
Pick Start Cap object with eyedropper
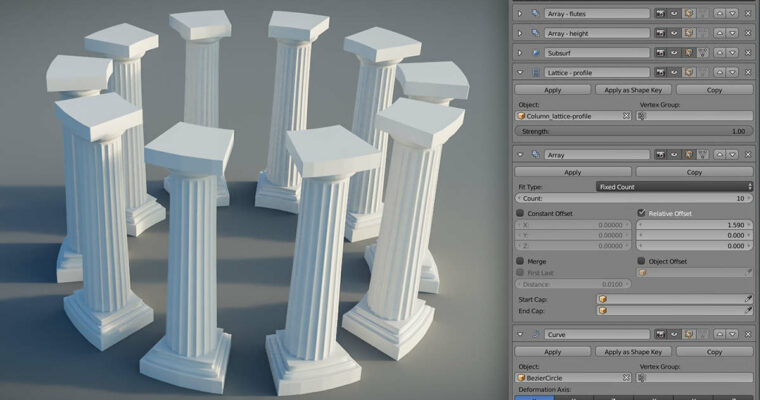click(x=748, y=299)
